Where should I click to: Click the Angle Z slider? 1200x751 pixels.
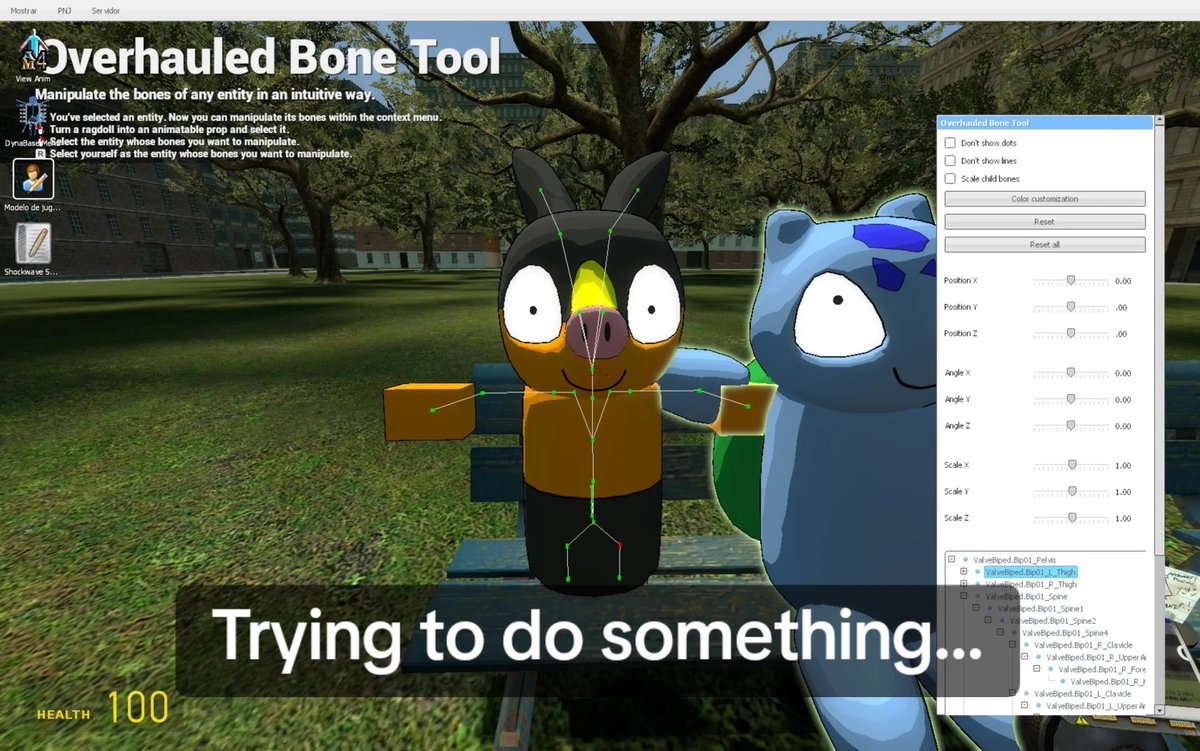1070,426
